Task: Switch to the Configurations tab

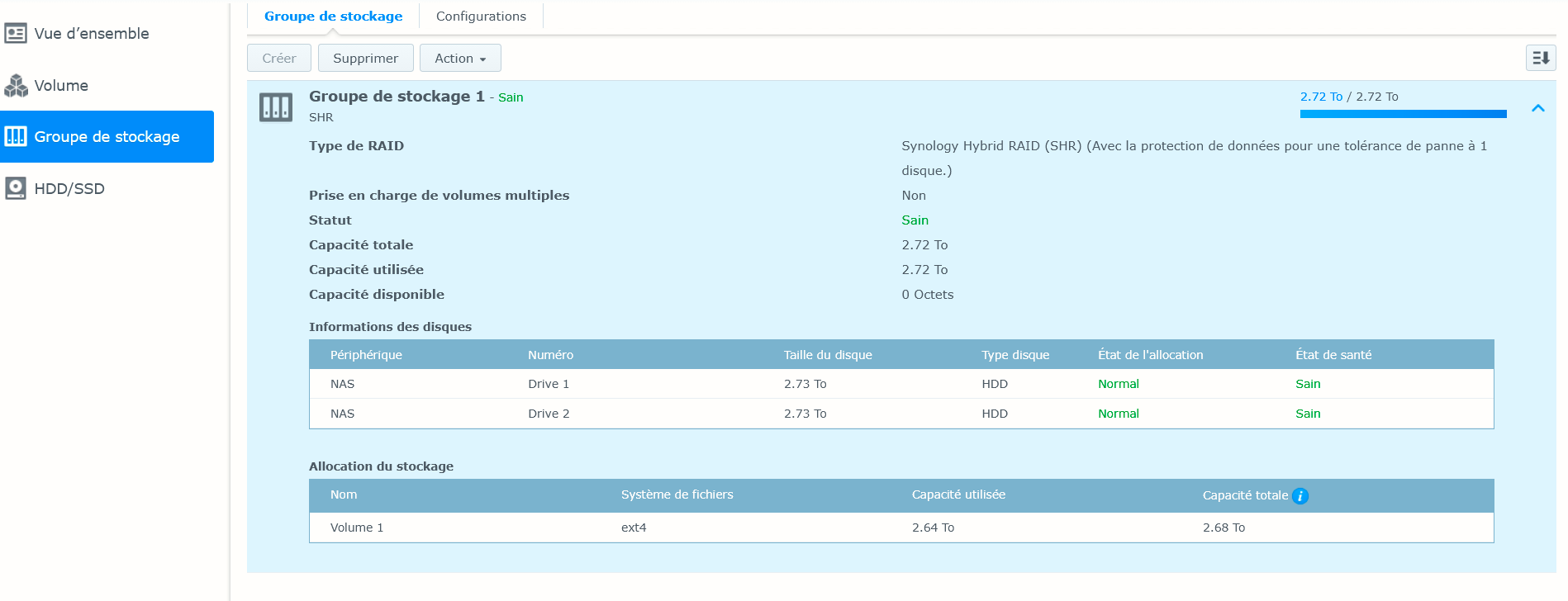Action: [x=481, y=17]
